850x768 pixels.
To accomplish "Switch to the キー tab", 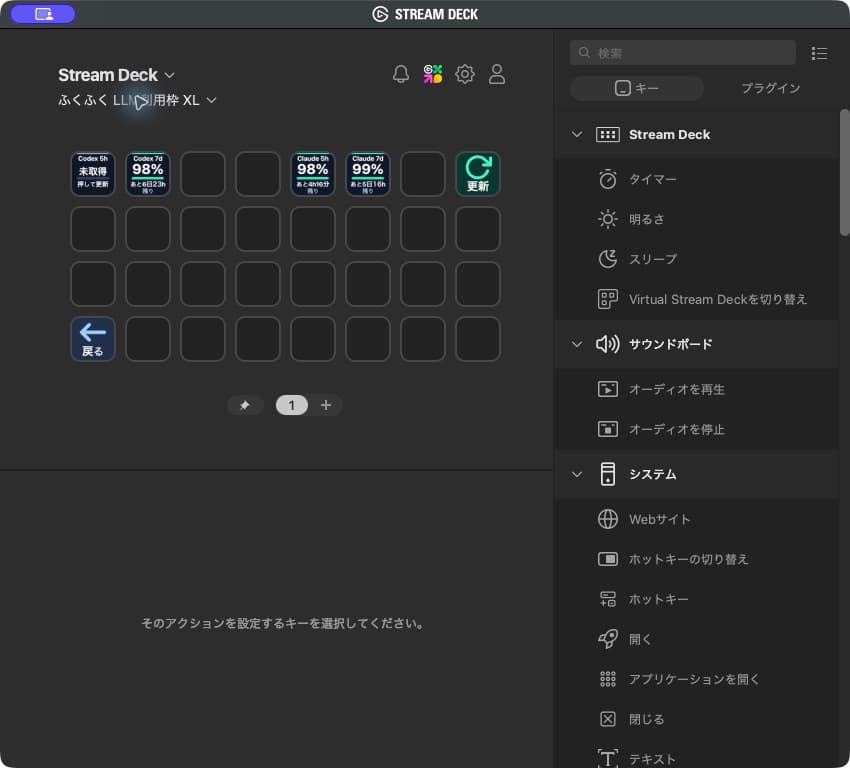I will 637,88.
